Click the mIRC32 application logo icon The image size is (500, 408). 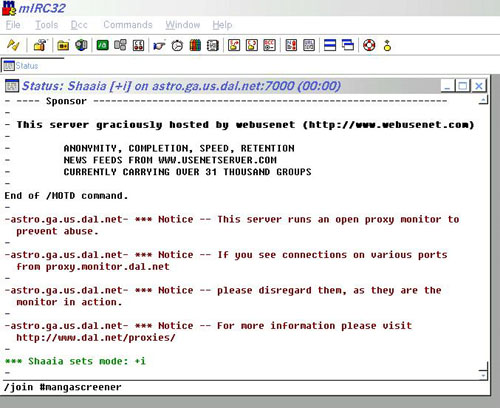coord(9,8)
